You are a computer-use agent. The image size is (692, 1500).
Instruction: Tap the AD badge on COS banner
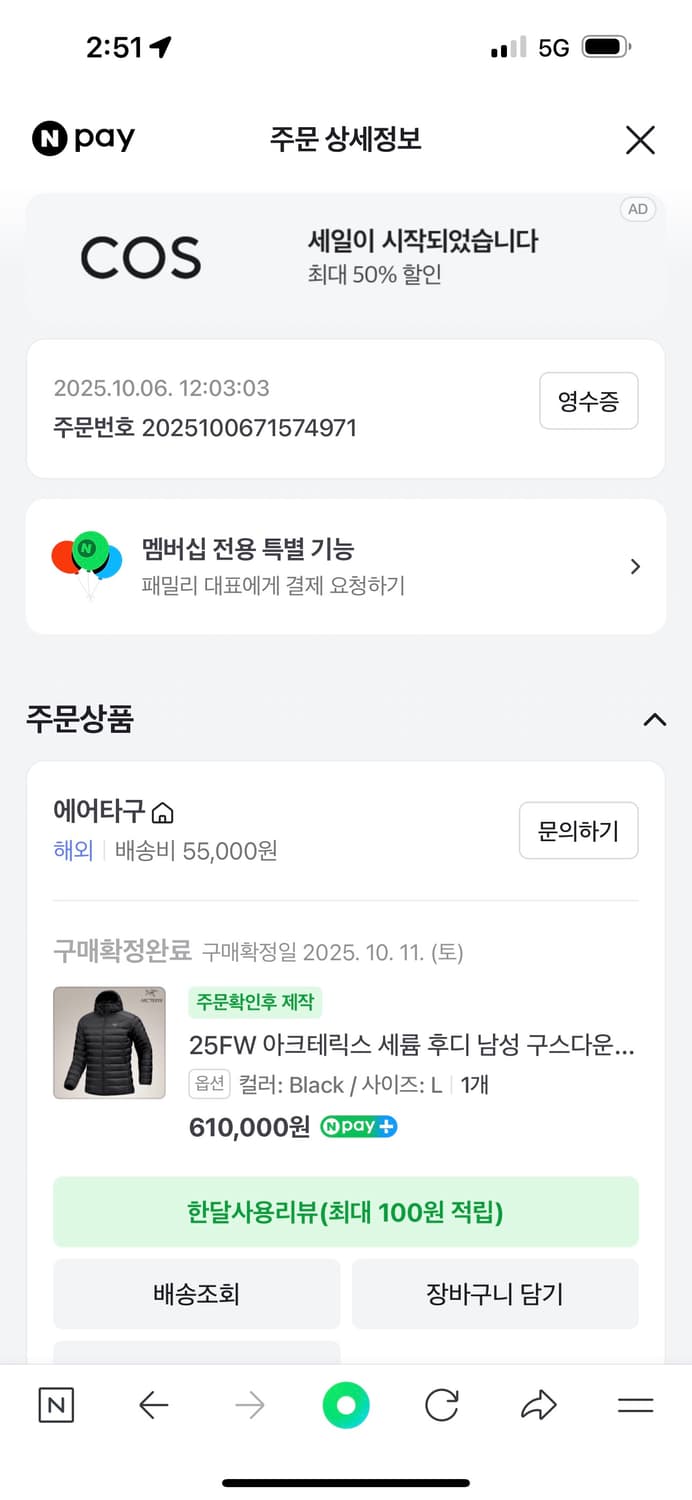pyautogui.click(x=638, y=209)
